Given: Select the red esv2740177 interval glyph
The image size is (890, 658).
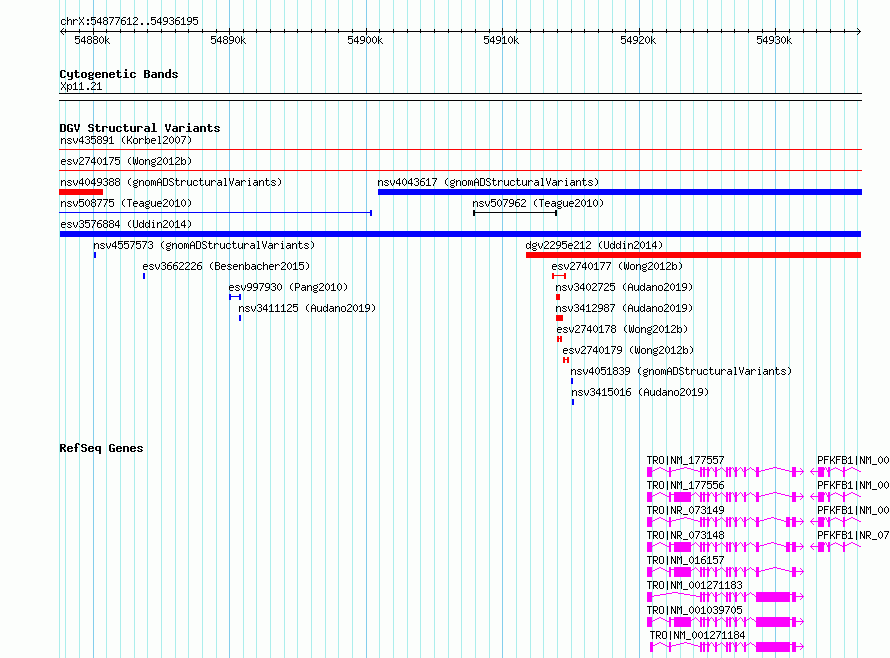Looking at the screenshot, I should click(559, 276).
